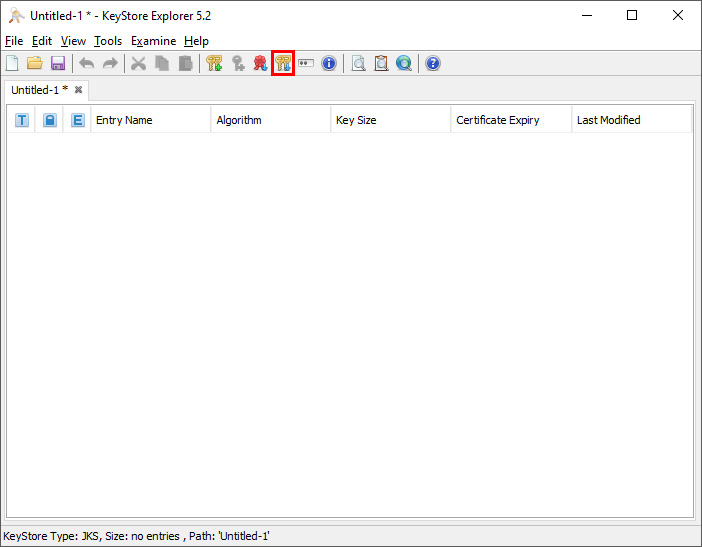Examine the clipboard with the toolbar icon

(x=381, y=63)
